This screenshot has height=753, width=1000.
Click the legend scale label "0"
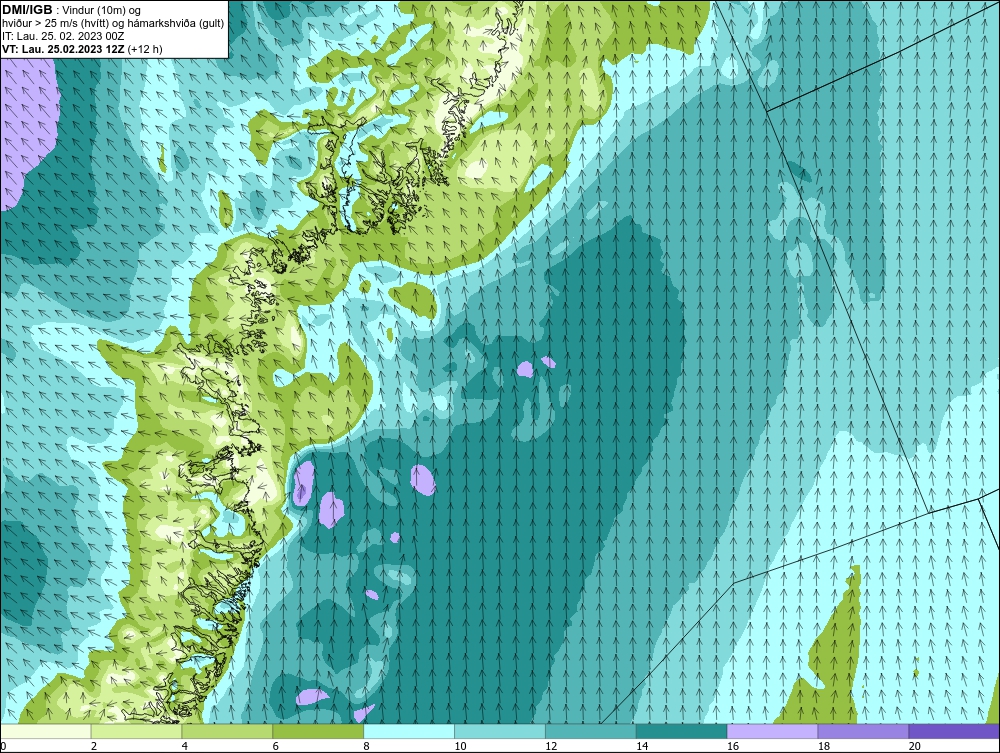point(3,746)
